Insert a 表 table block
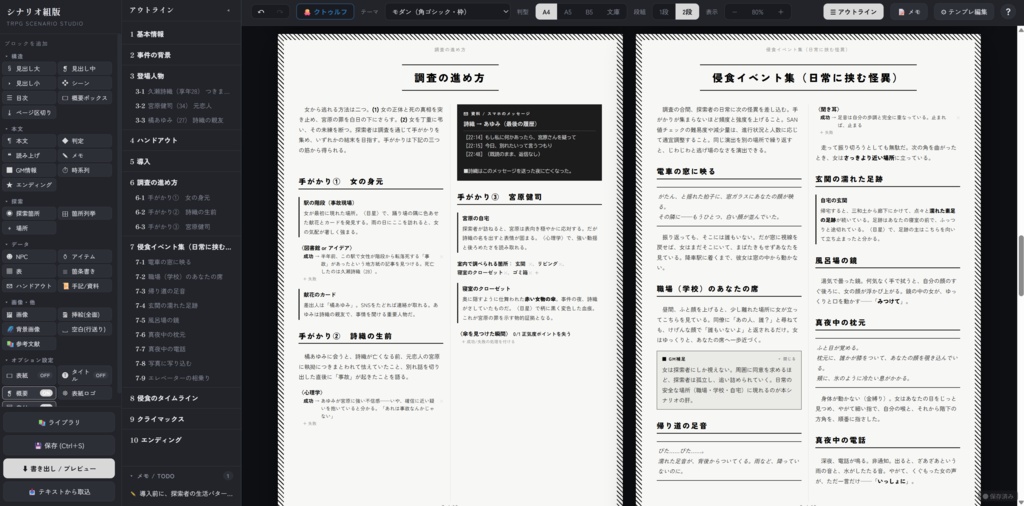Image resolution: width=1024 pixels, height=506 pixels. [x=29, y=271]
